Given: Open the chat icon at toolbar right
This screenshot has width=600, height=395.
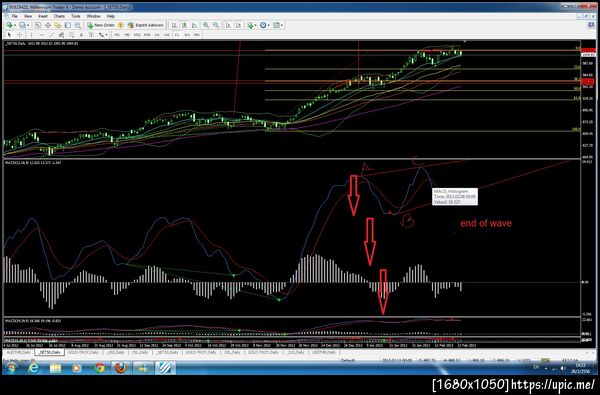Looking at the screenshot, I should [591, 25].
